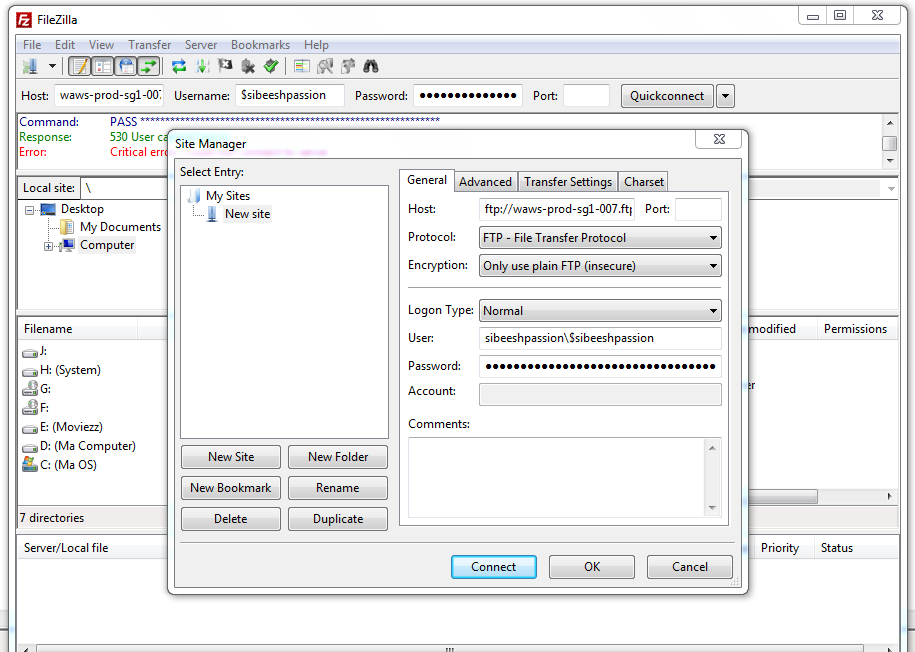Click the New Site button
The image size is (915, 652).
point(231,457)
